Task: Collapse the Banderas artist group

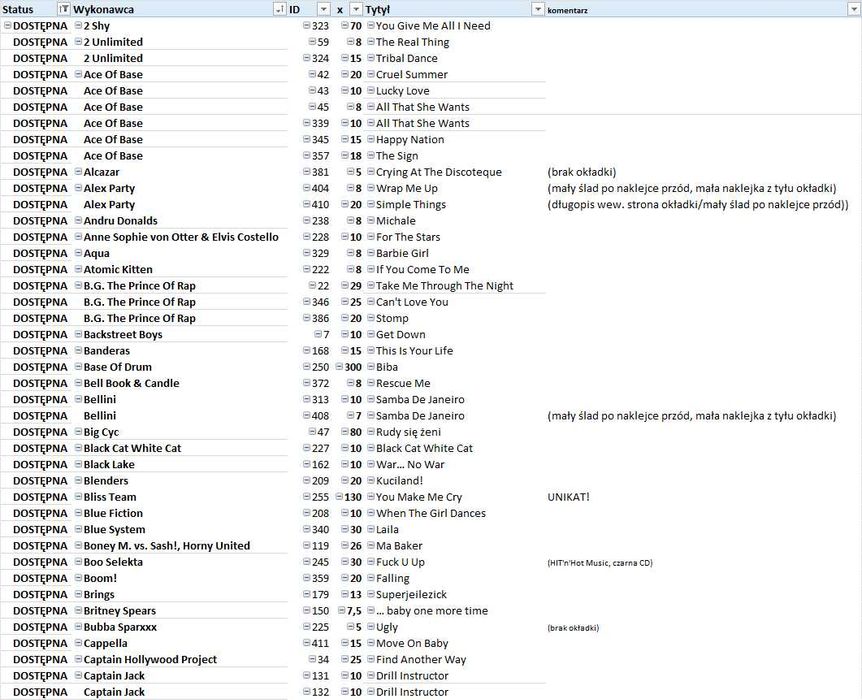Action: coord(78,350)
